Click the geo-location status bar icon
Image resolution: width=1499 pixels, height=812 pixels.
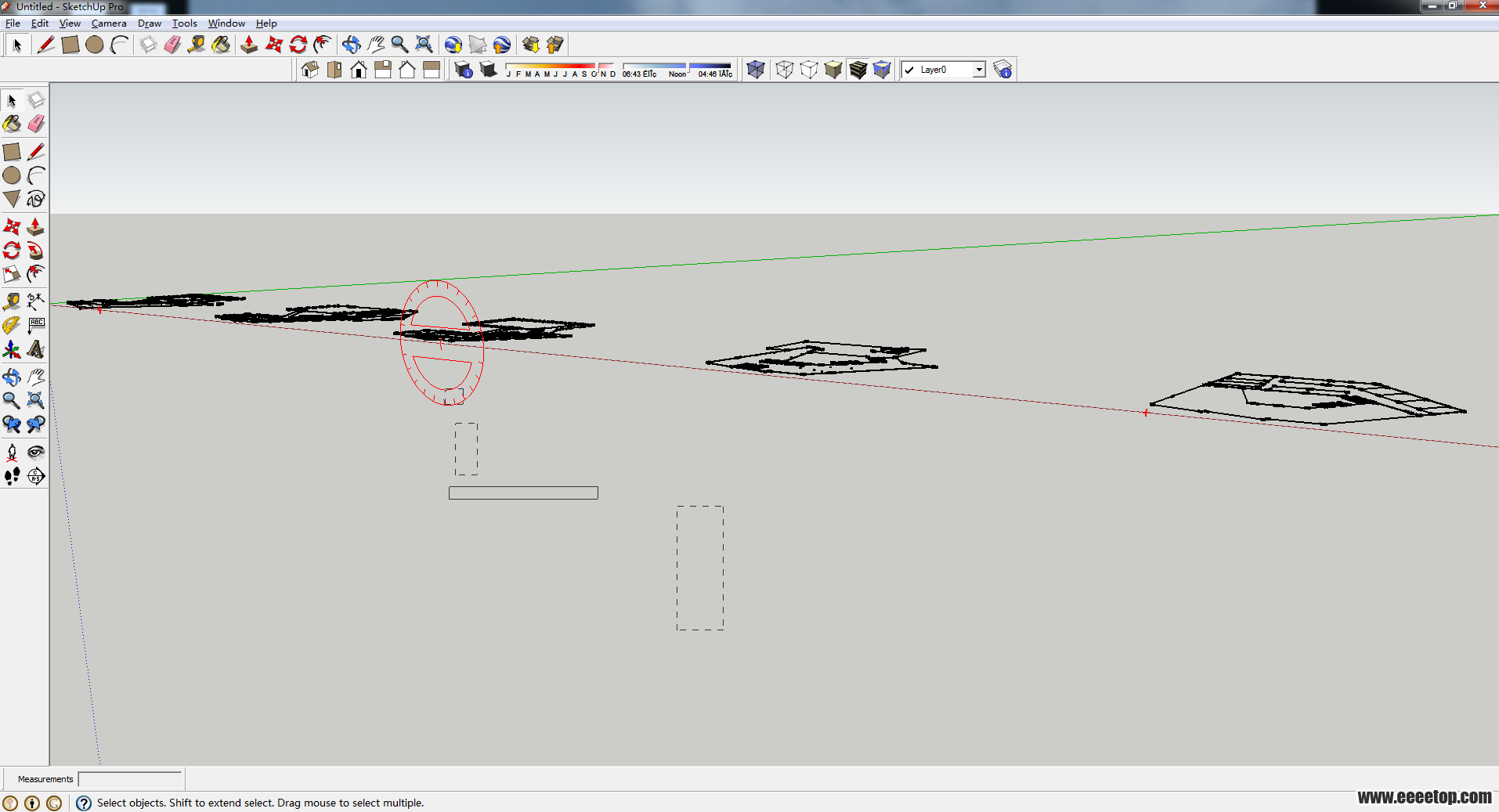tap(10, 803)
